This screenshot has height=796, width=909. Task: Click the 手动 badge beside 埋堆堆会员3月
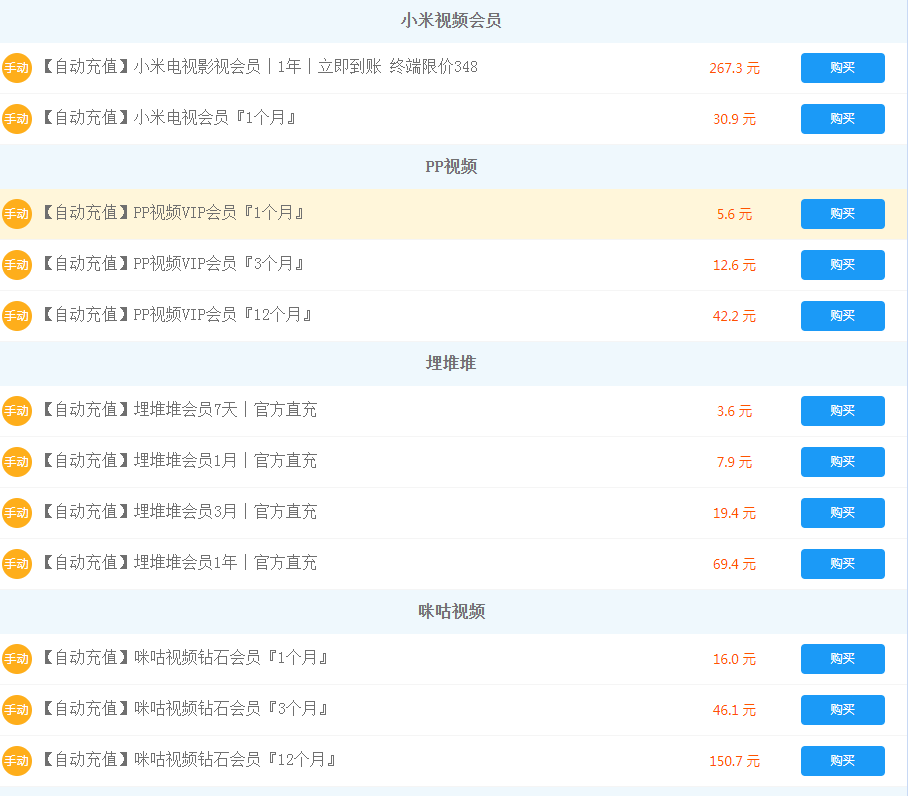pyautogui.click(x=16, y=513)
